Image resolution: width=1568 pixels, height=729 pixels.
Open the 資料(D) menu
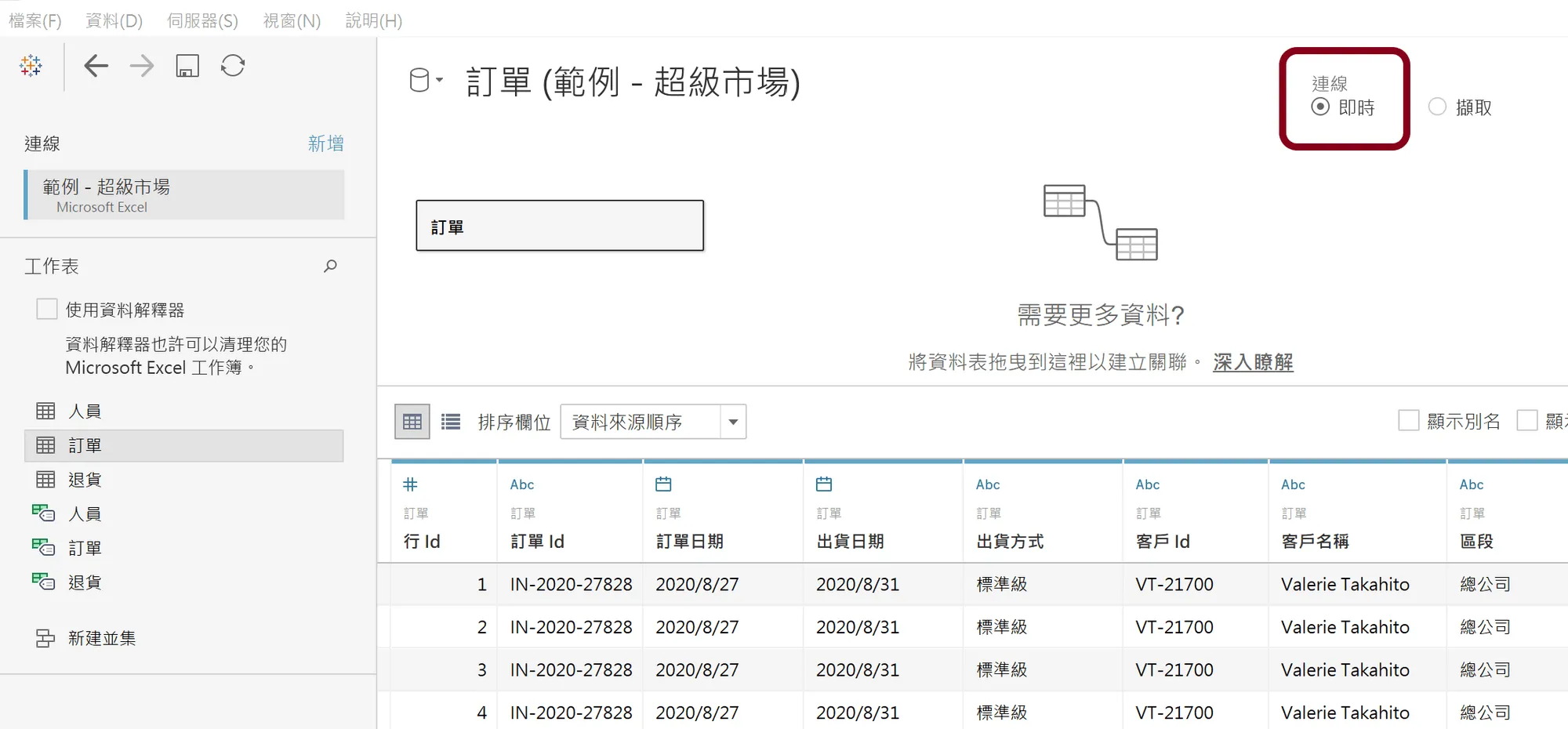(x=114, y=20)
